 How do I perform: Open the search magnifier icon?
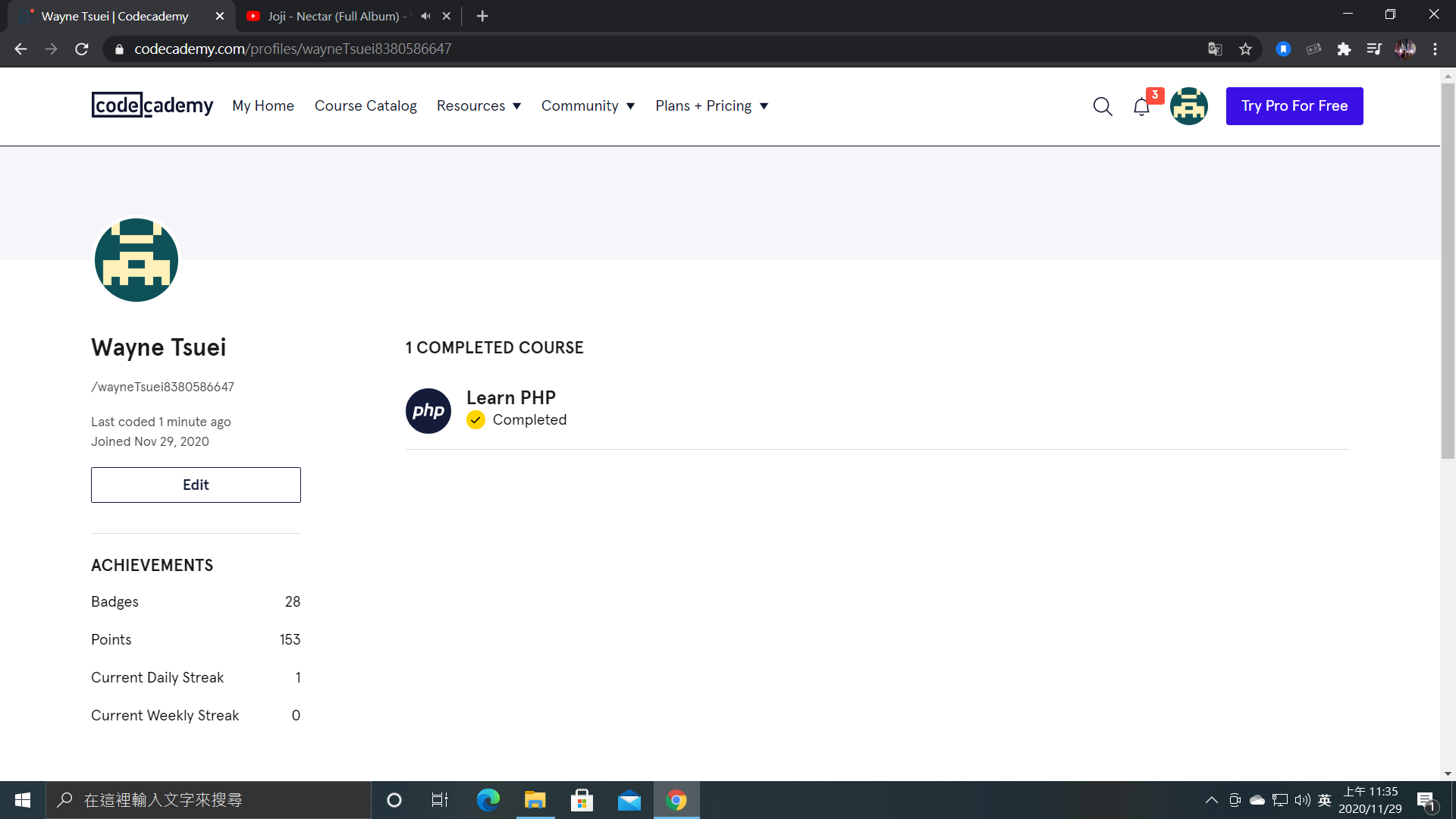pos(1103,106)
